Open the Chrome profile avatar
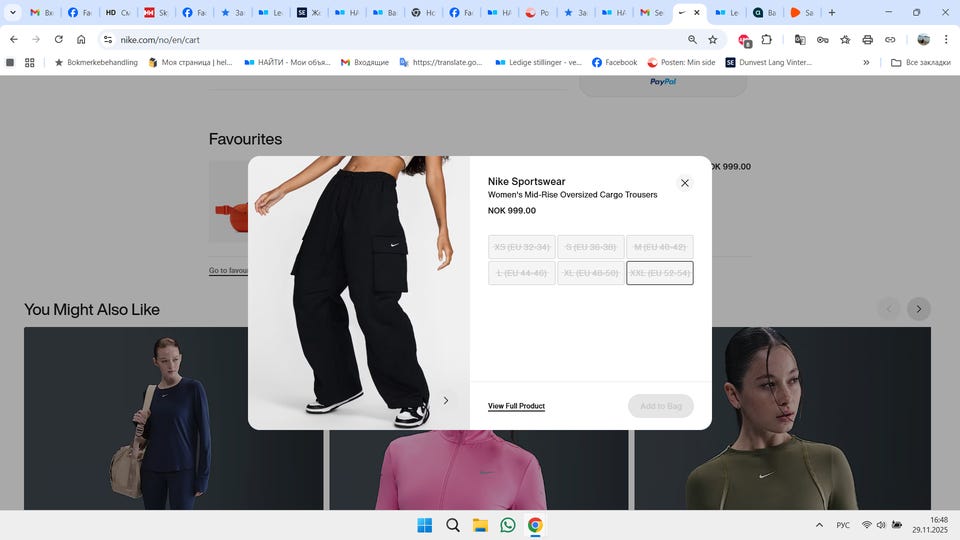 click(x=923, y=39)
